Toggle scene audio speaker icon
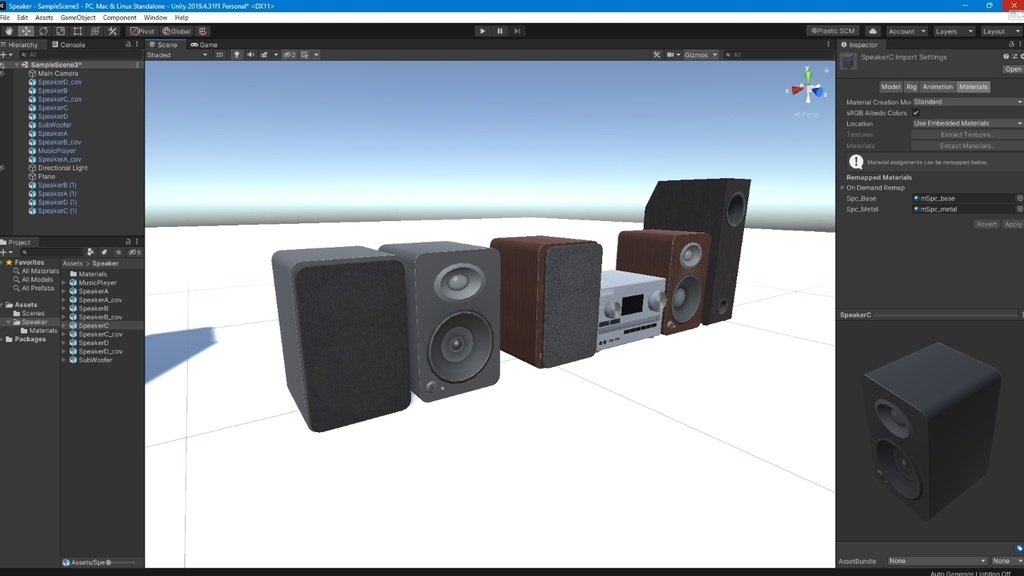Viewport: 1024px width, 576px height. click(x=251, y=55)
